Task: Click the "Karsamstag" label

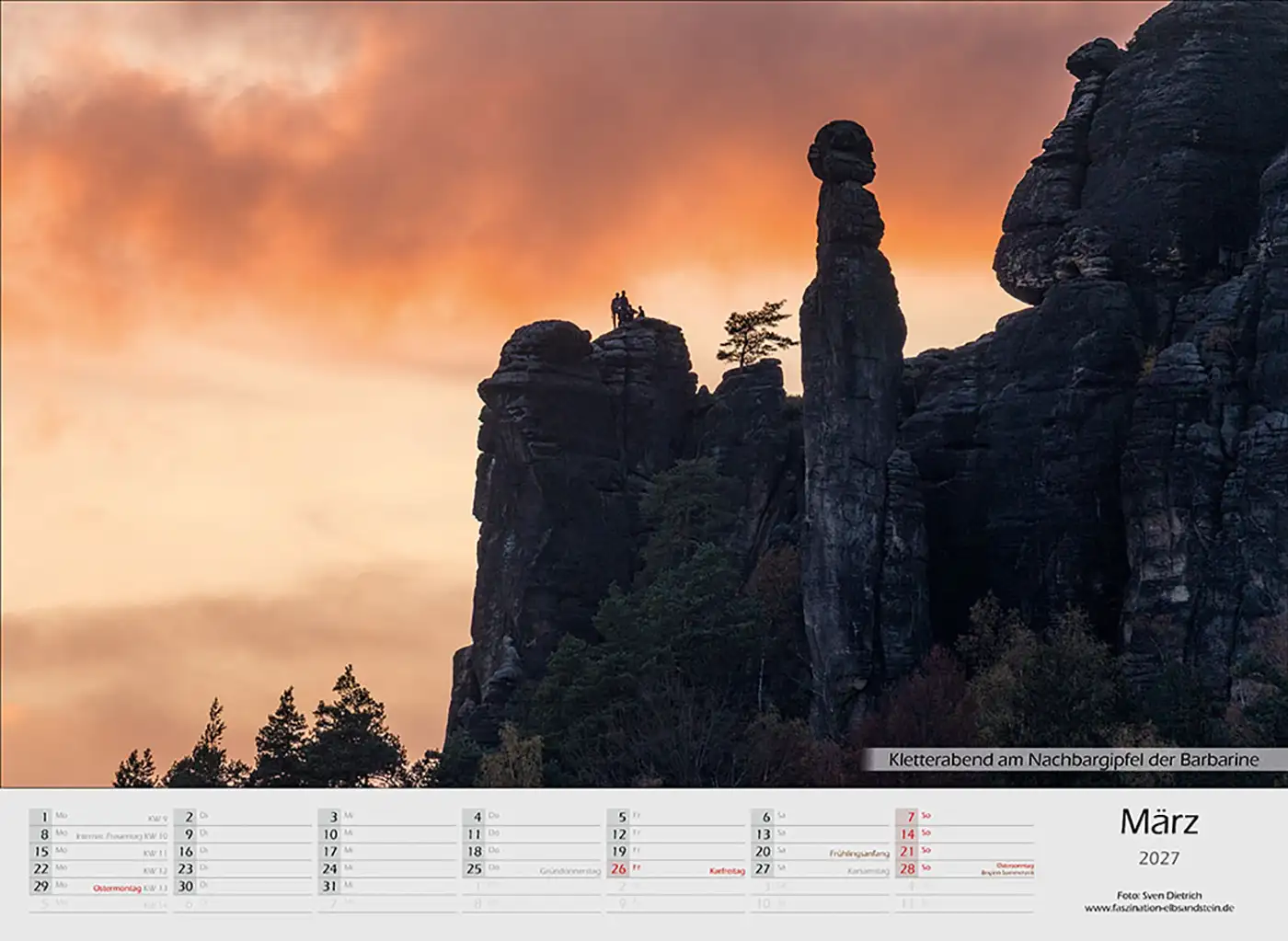Action: [x=868, y=871]
